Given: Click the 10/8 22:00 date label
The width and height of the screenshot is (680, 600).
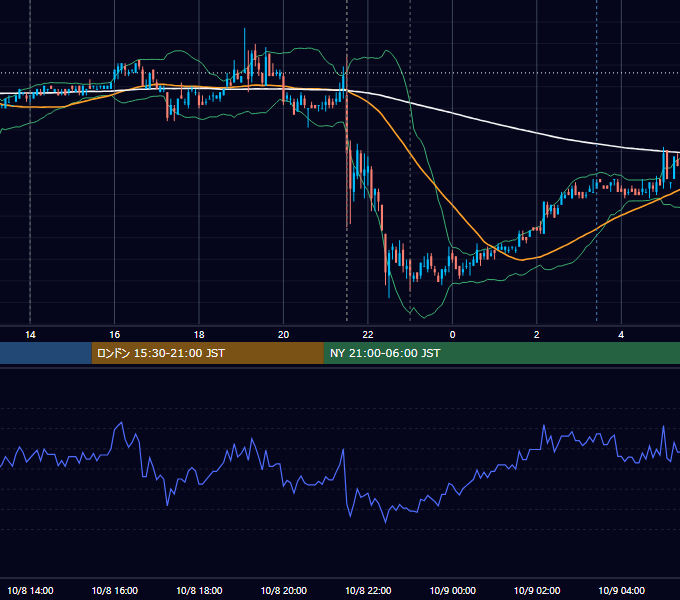Looking at the screenshot, I should point(368,590).
